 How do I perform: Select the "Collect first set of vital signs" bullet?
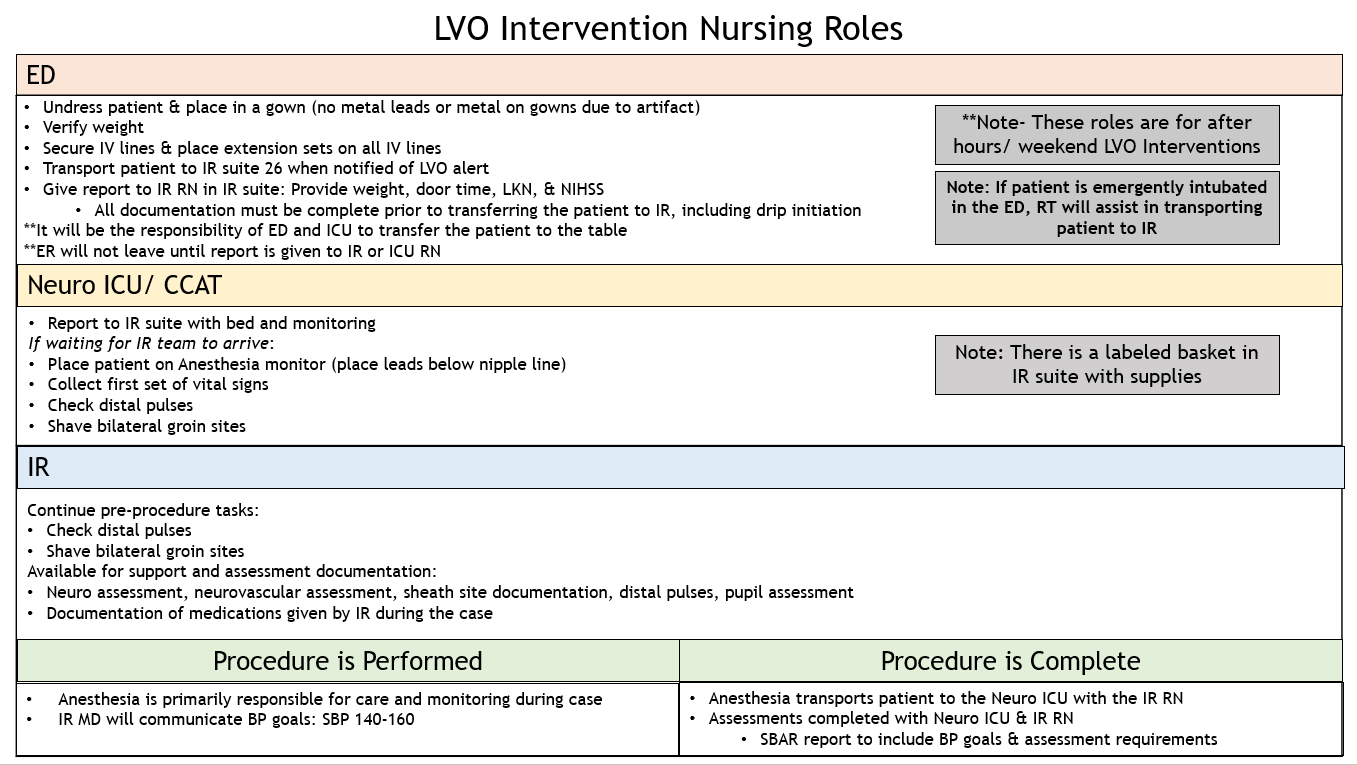point(158,384)
